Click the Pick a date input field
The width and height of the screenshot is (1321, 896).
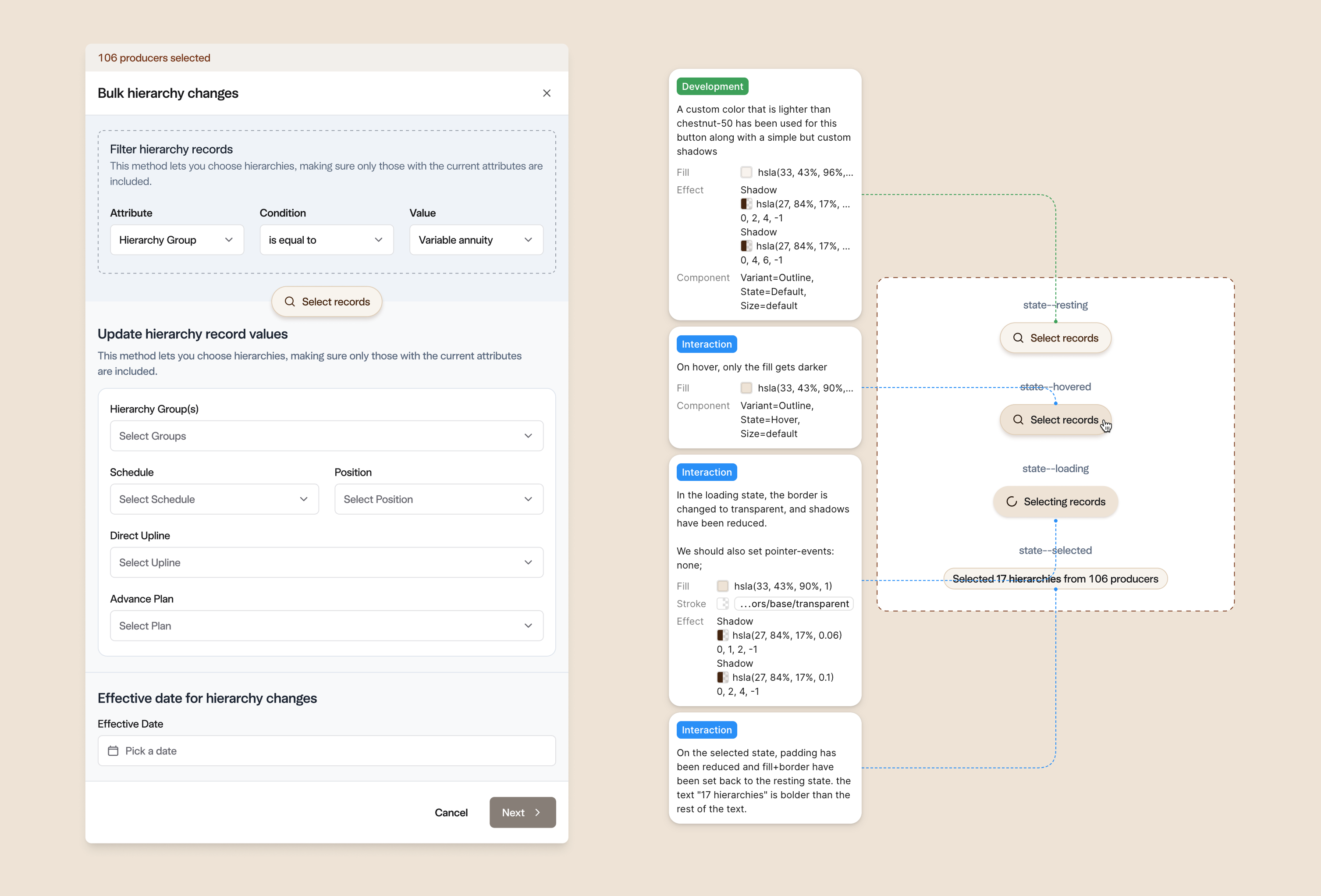pyautogui.click(x=327, y=751)
